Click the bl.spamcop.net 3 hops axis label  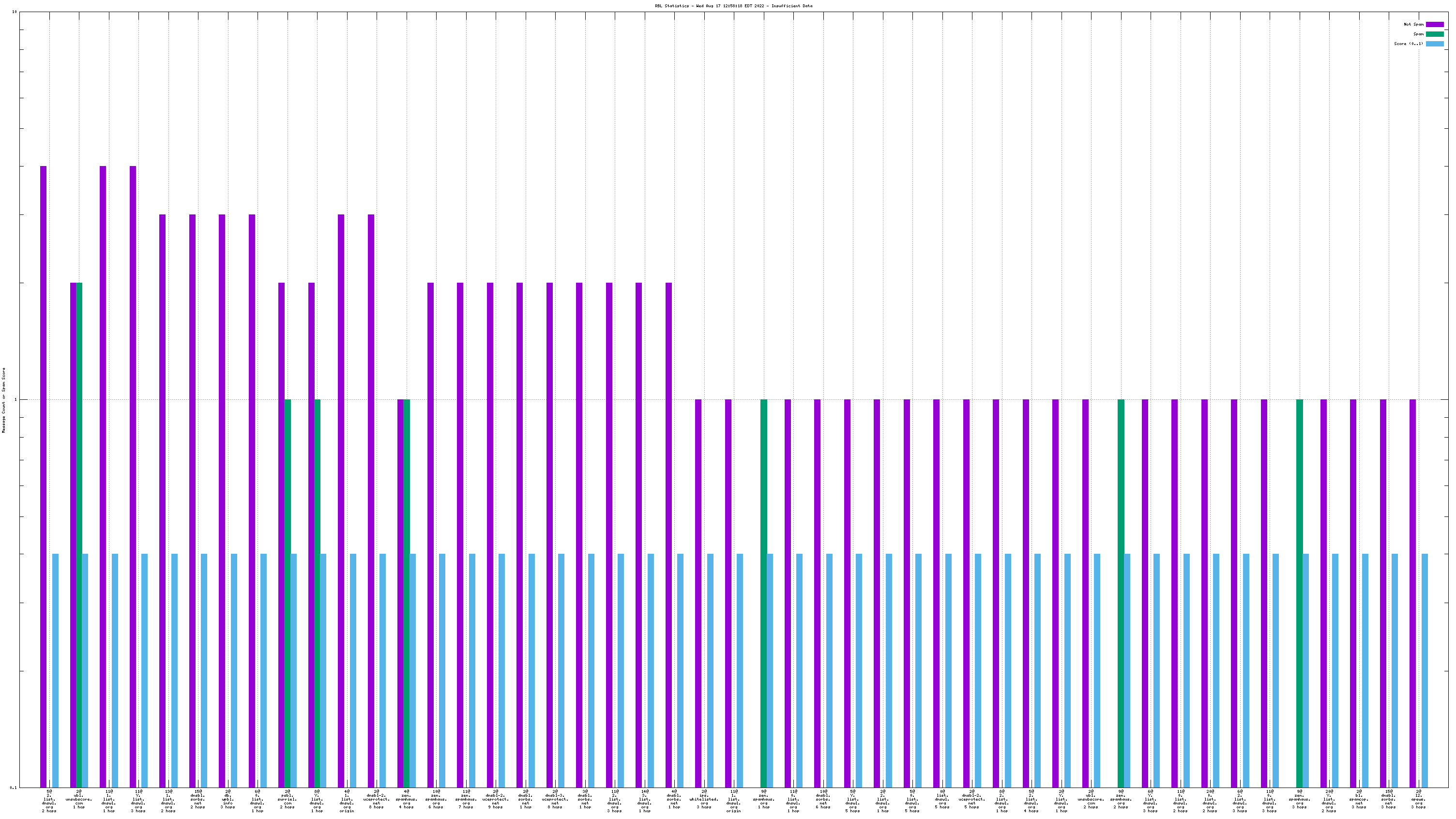coord(1359,799)
